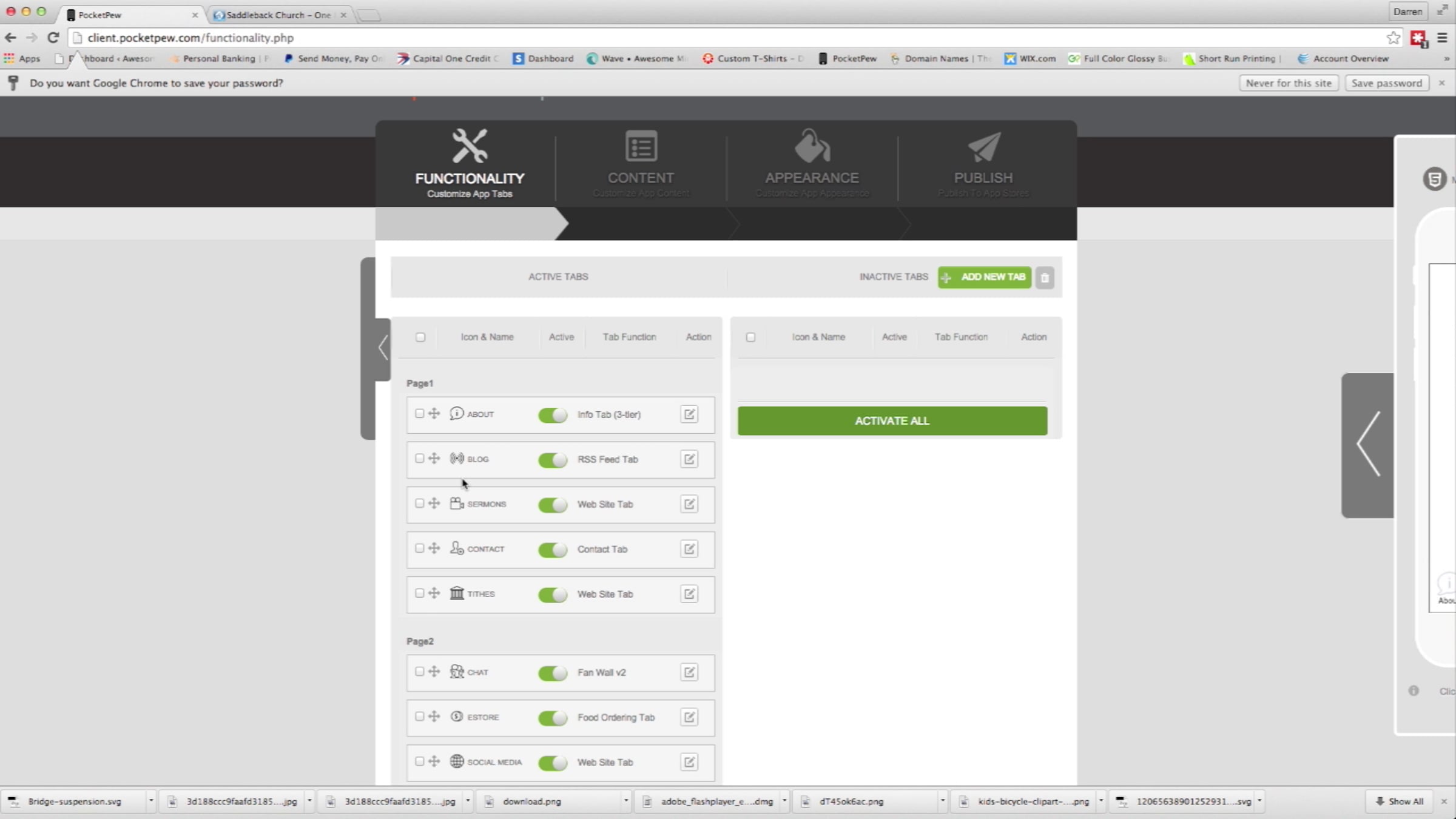Click the trash icon beside Add New Tab
Image resolution: width=1456 pixels, height=819 pixels.
coord(1045,277)
